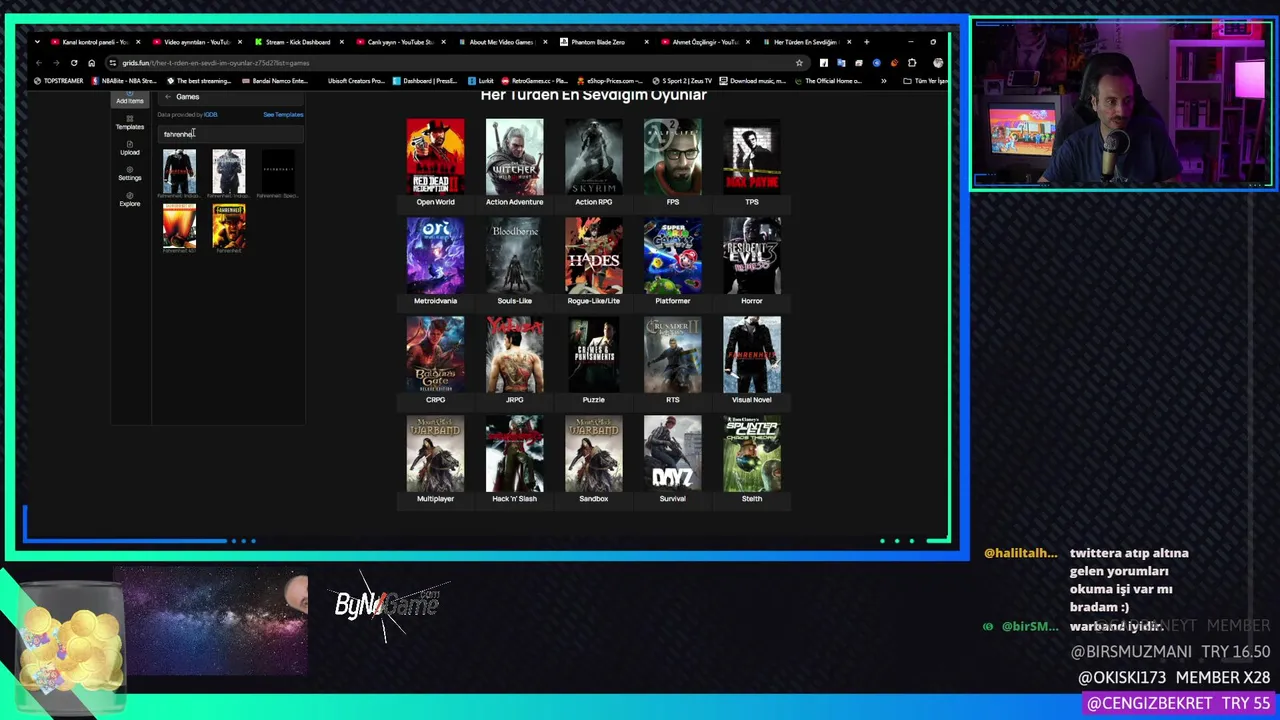
Task: Select the Hades Rogue-Like/Lite cover
Action: pyautogui.click(x=593, y=255)
